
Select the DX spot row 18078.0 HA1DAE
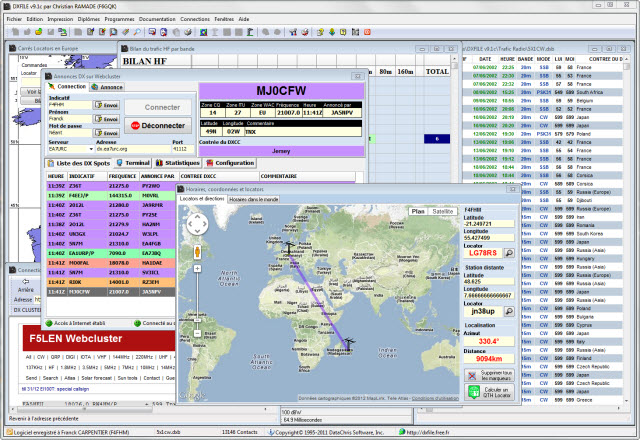pos(111,263)
